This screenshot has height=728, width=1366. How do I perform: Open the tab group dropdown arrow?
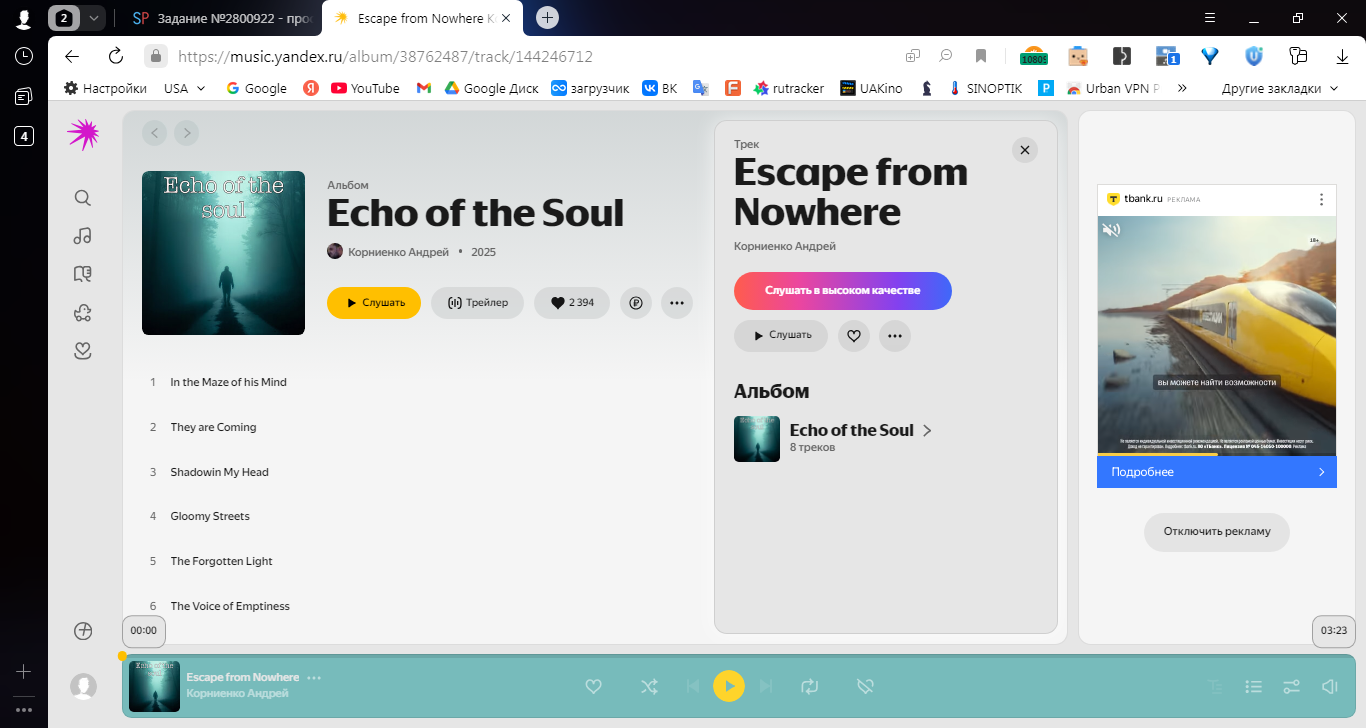pyautogui.click(x=93, y=18)
